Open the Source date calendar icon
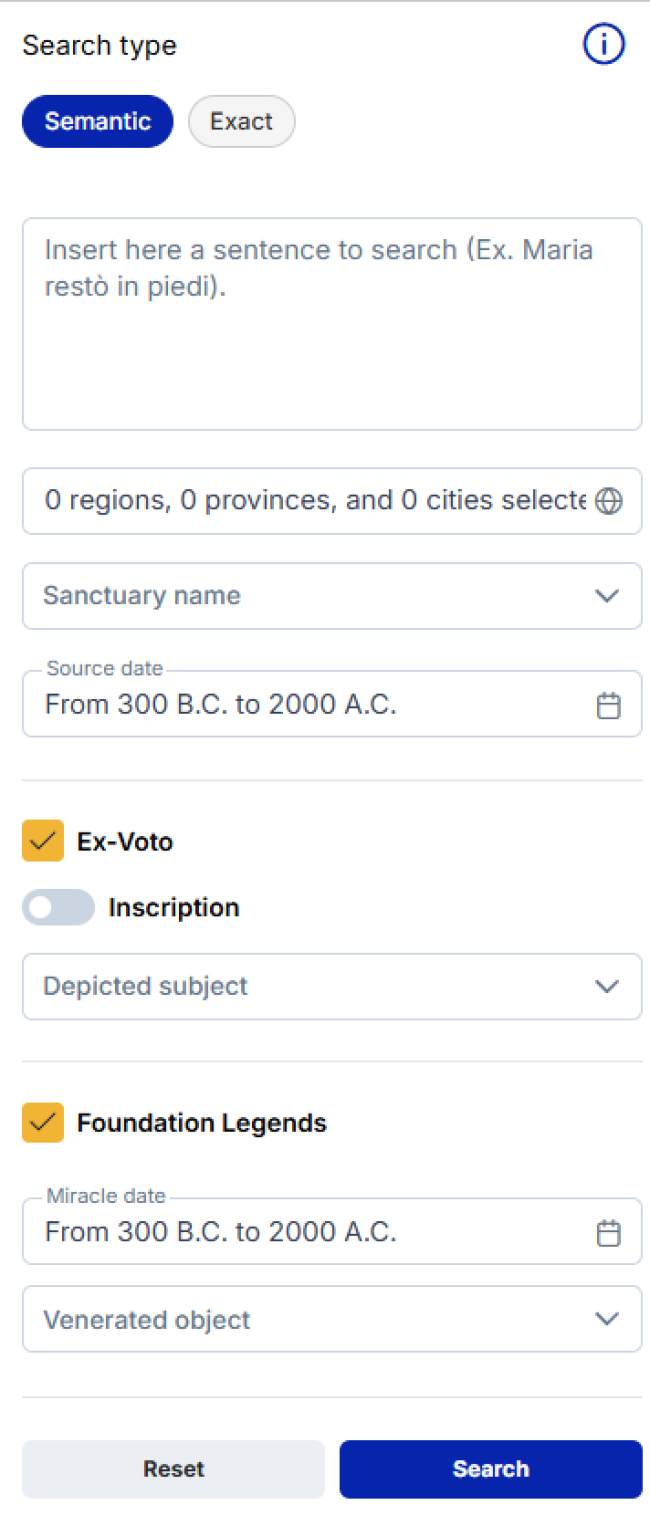Screen dimensions: 650x1526 pyautogui.click(x=608, y=706)
